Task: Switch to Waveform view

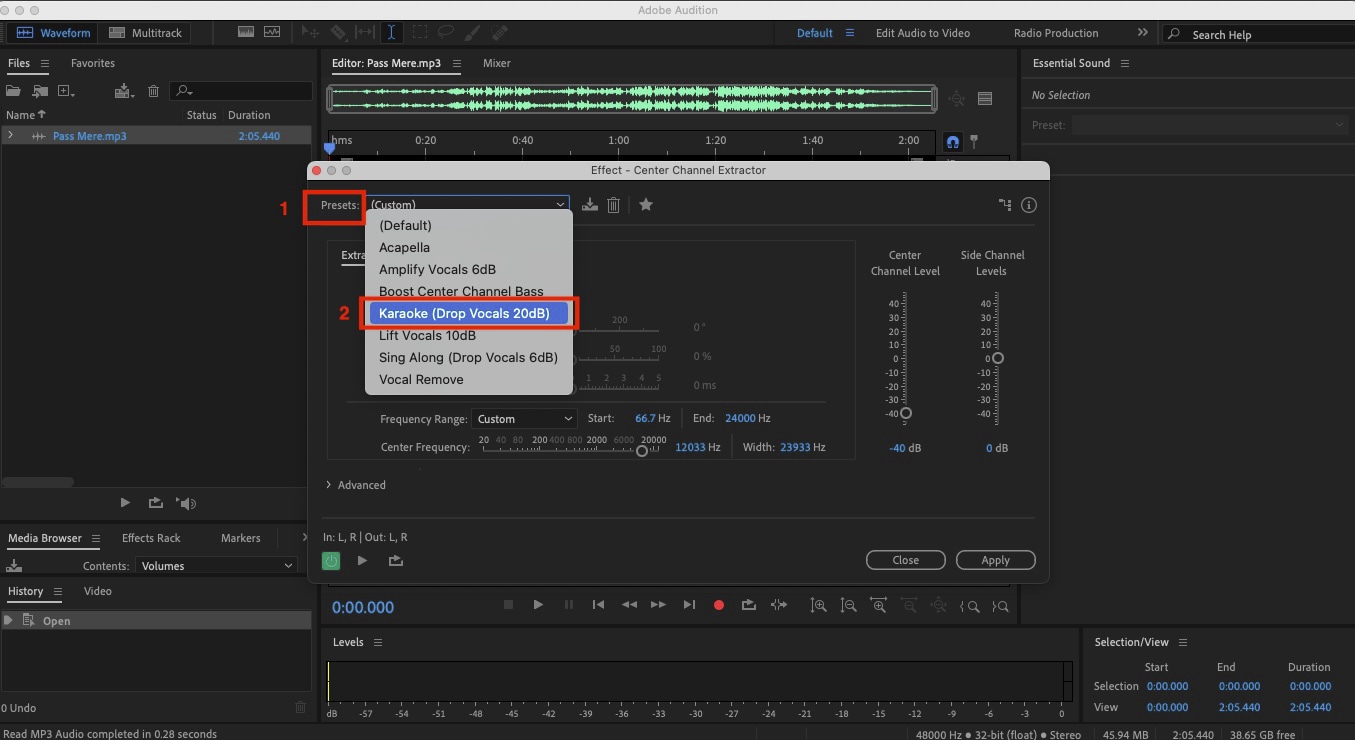Action: 53,33
